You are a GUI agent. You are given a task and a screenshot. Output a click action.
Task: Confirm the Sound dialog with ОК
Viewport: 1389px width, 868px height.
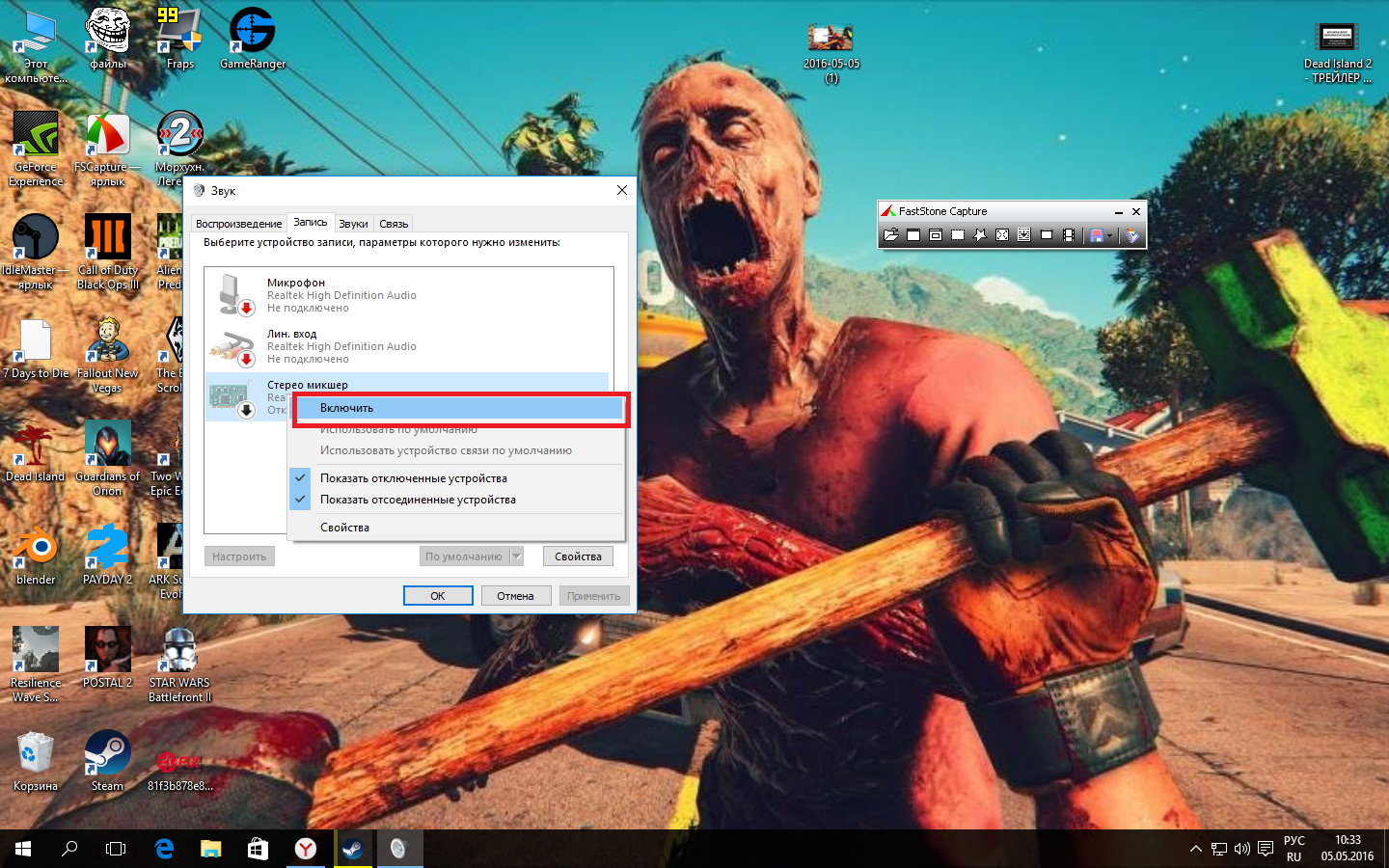tap(438, 596)
